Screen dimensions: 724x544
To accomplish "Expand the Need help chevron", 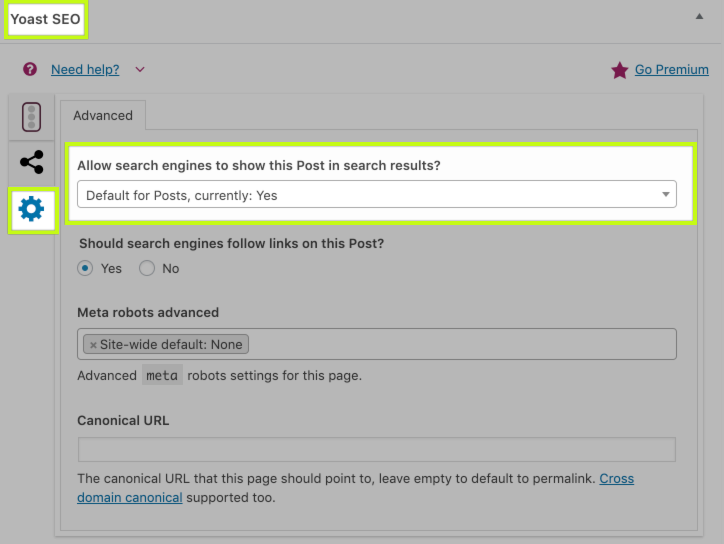I will [x=140, y=70].
